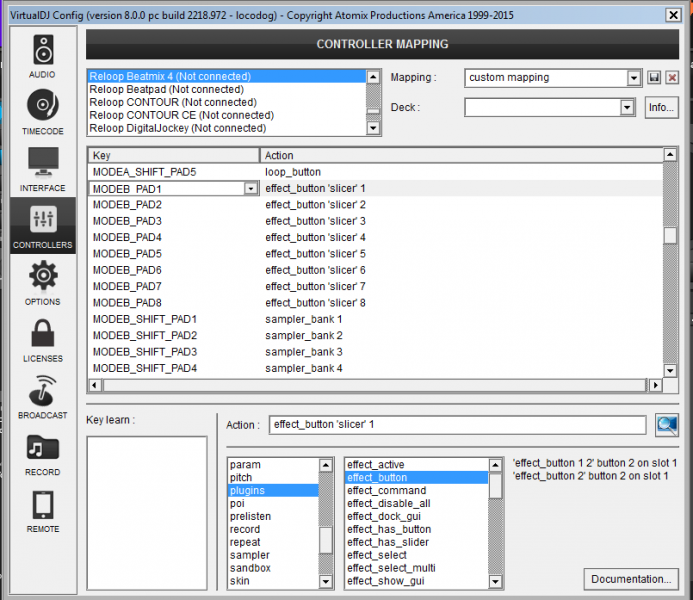
Task: Select Reloop CONTOUR CE controller
Action: point(227,115)
